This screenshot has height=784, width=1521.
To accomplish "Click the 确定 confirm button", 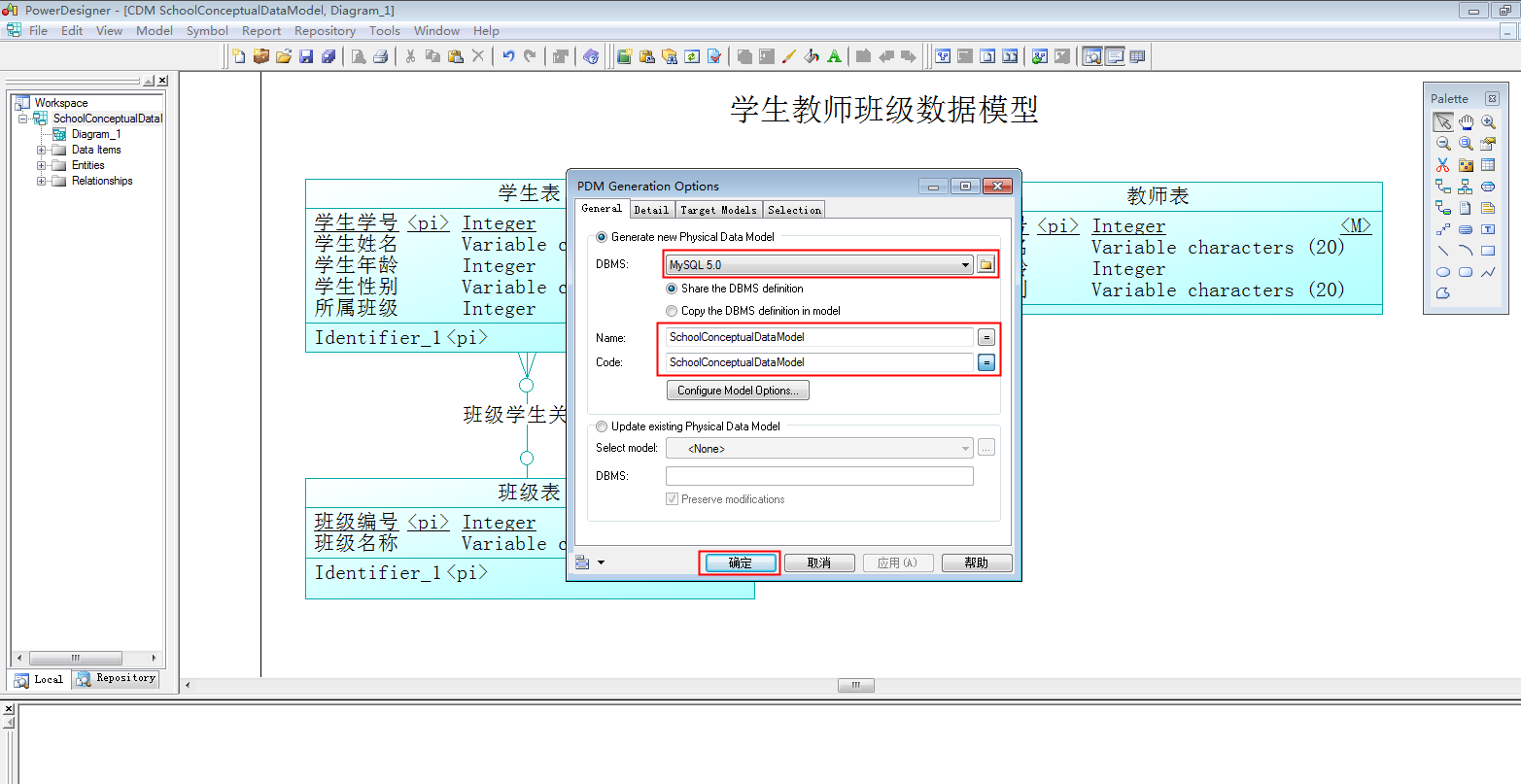I will (x=740, y=563).
